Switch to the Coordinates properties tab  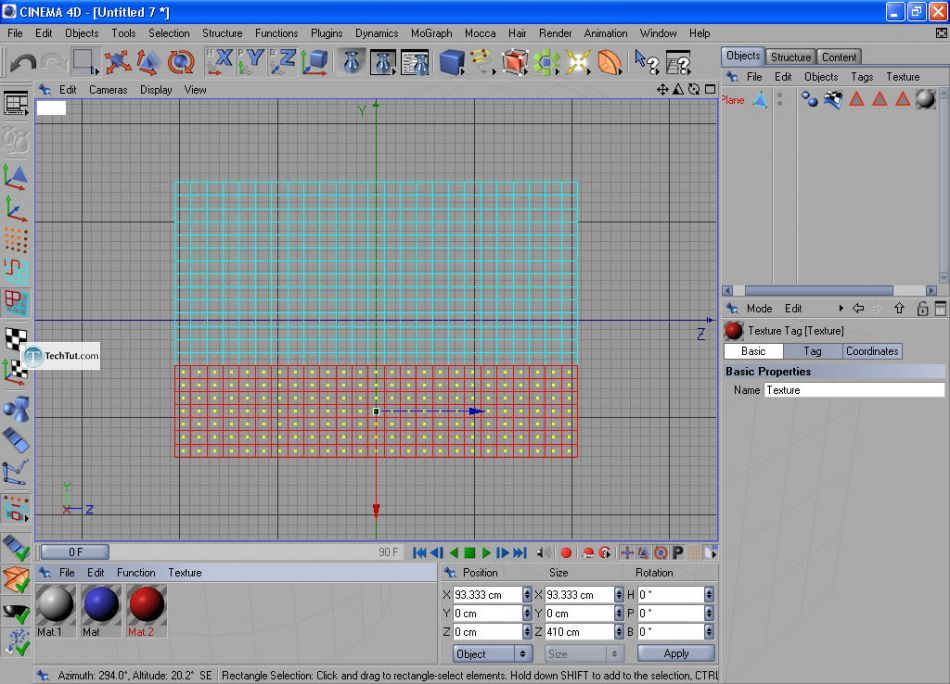(872, 351)
